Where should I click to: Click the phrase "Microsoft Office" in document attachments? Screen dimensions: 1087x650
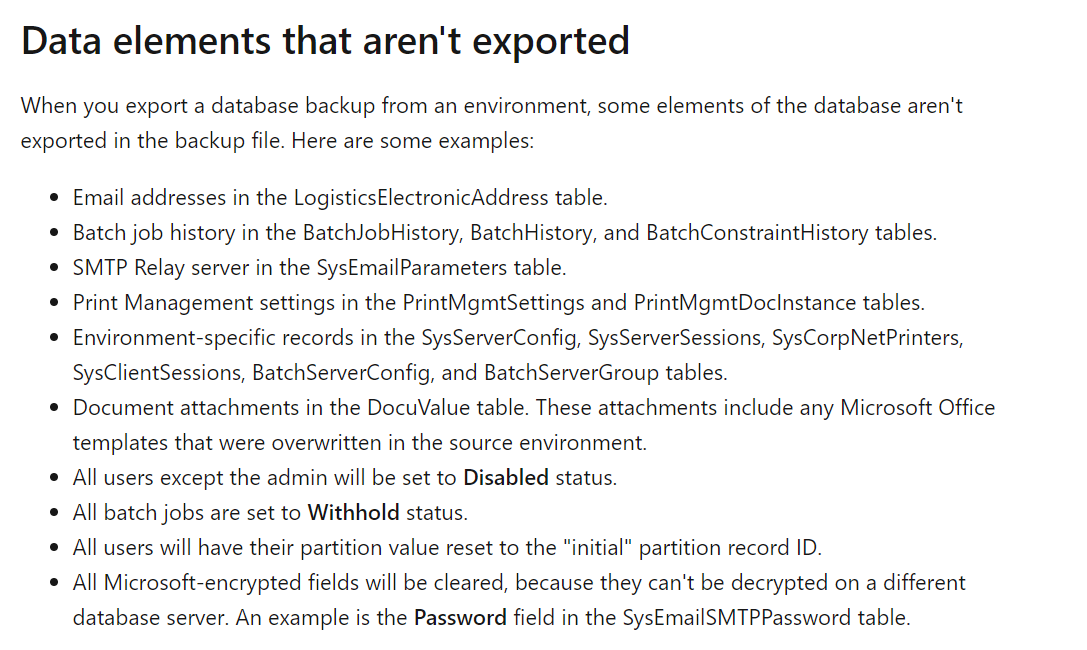pyautogui.click(x=917, y=407)
